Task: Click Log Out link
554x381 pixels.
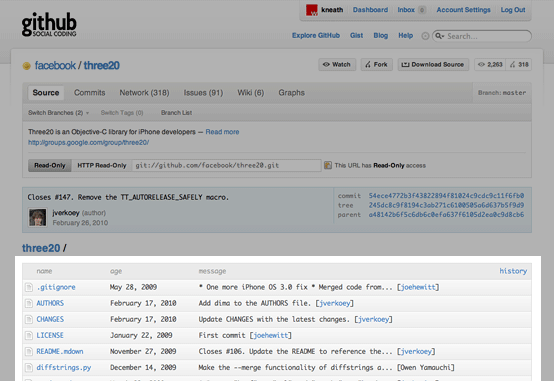Action: pyautogui.click(x=513, y=10)
